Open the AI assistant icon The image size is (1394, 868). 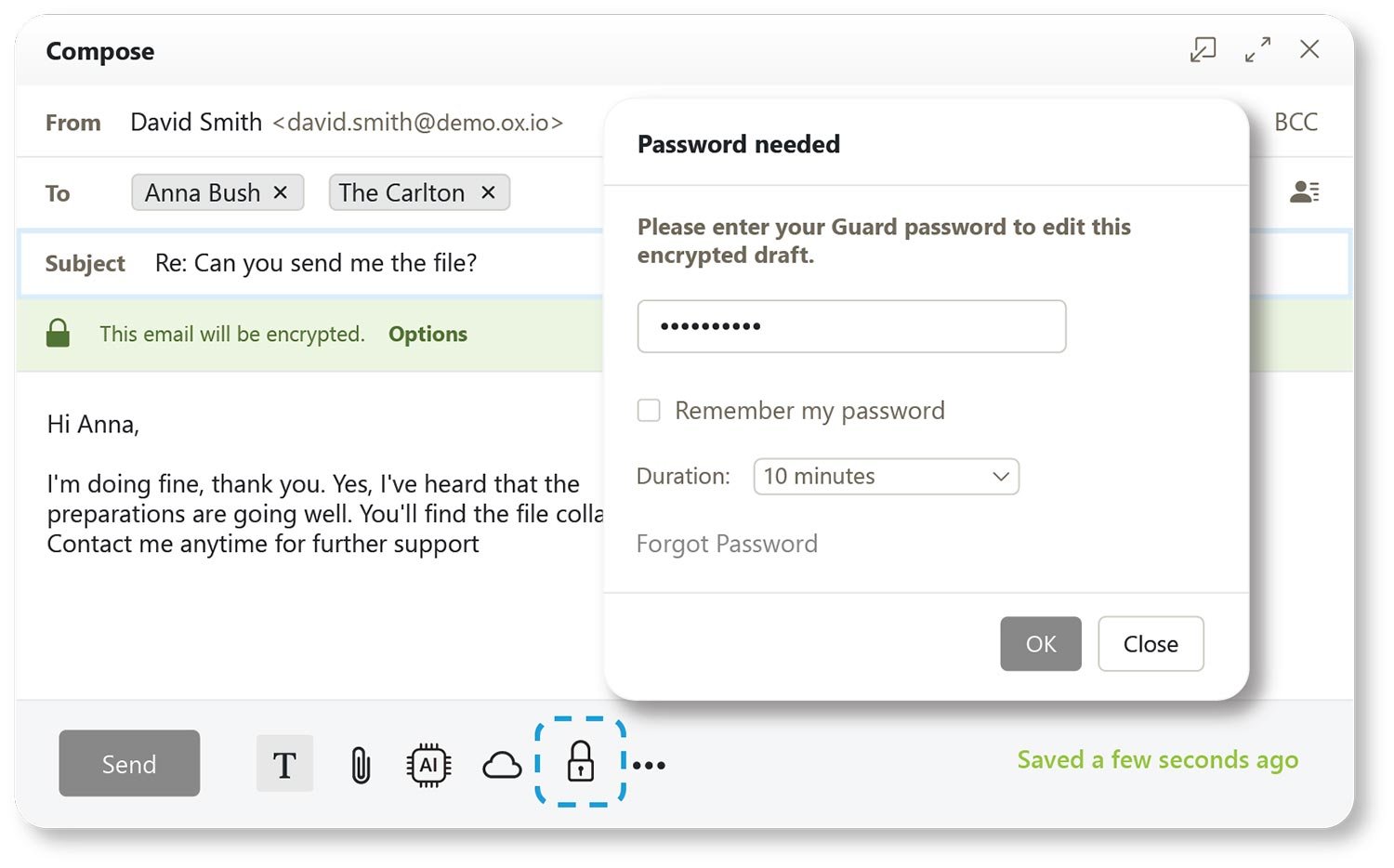tap(428, 764)
